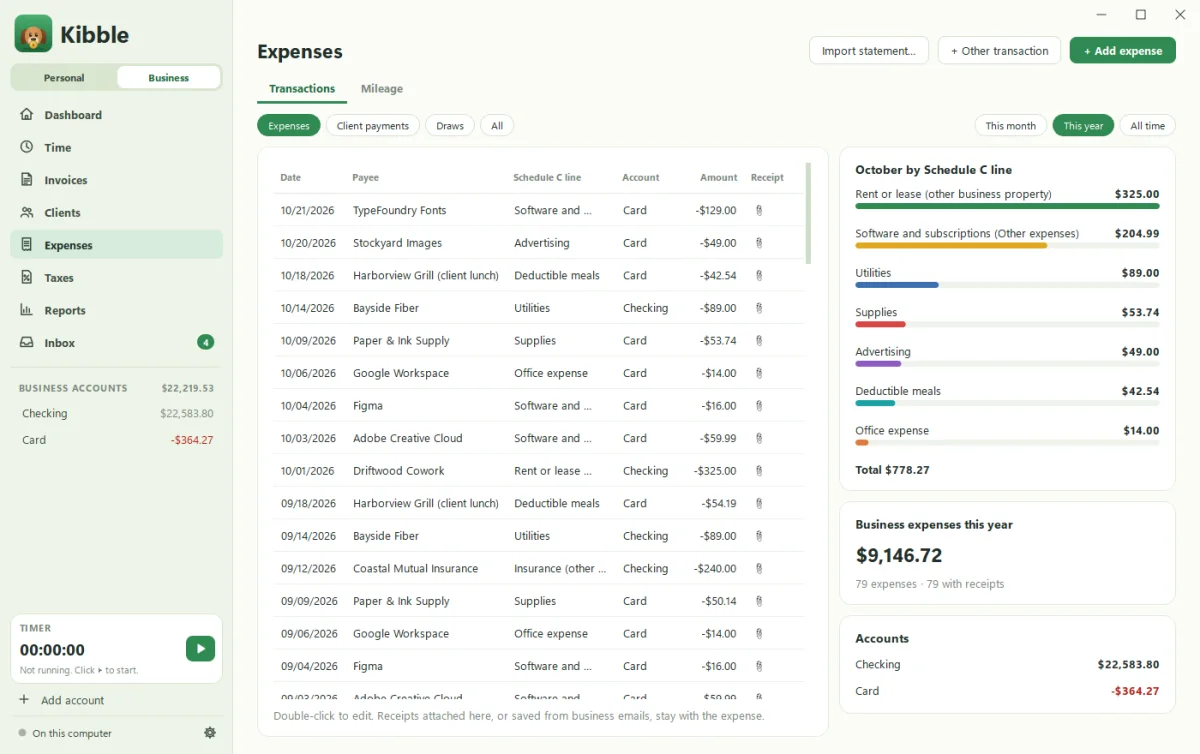This screenshot has width=1200, height=754.
Task: Set date range to This year
Action: coord(1083,126)
